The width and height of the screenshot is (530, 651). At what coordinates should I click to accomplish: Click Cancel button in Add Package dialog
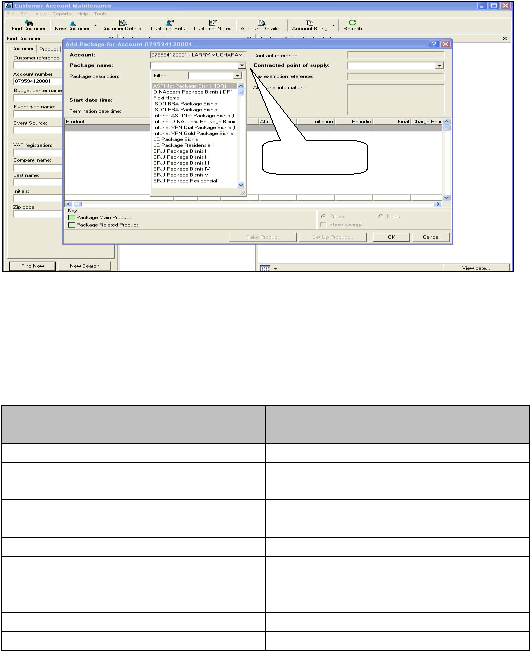click(430, 237)
